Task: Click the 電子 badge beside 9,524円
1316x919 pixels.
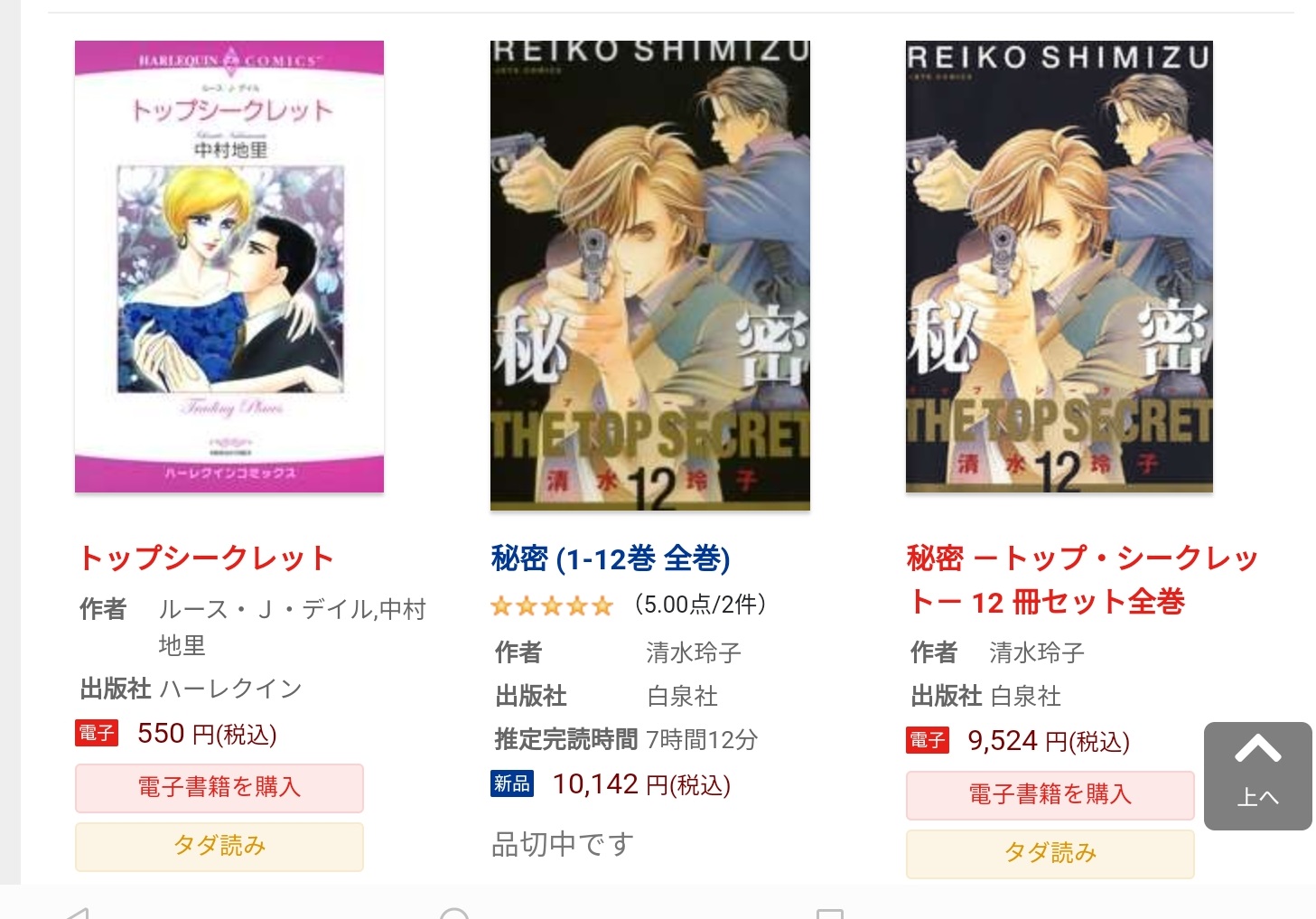Action: click(x=928, y=740)
